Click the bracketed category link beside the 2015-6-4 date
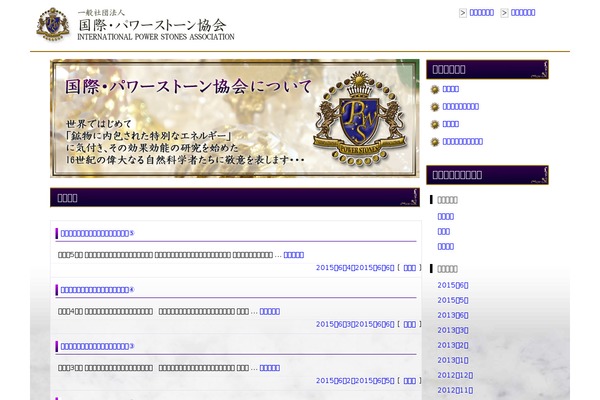The height and width of the screenshot is (400, 600). (x=409, y=268)
